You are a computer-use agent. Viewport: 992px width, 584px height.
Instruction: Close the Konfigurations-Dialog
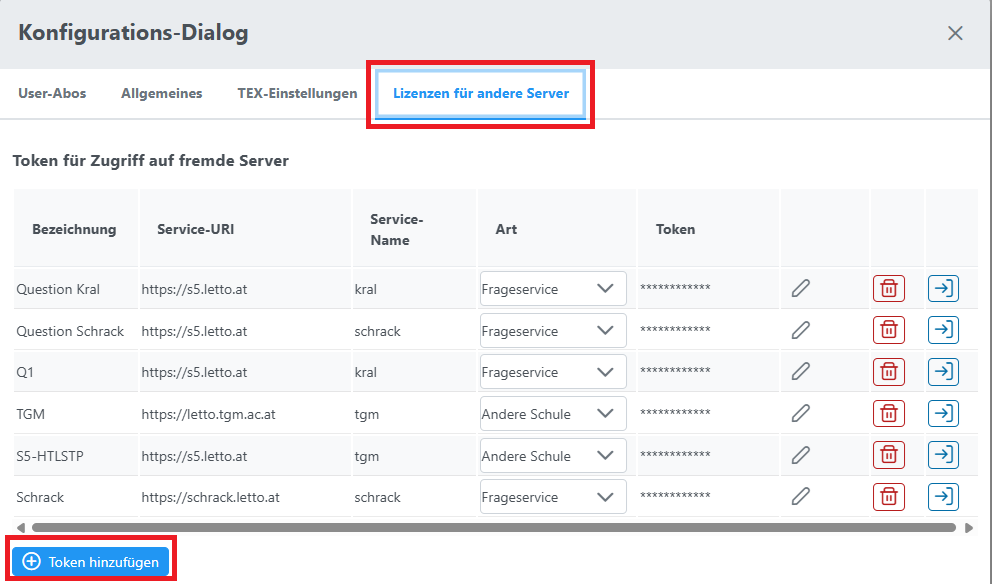955,33
